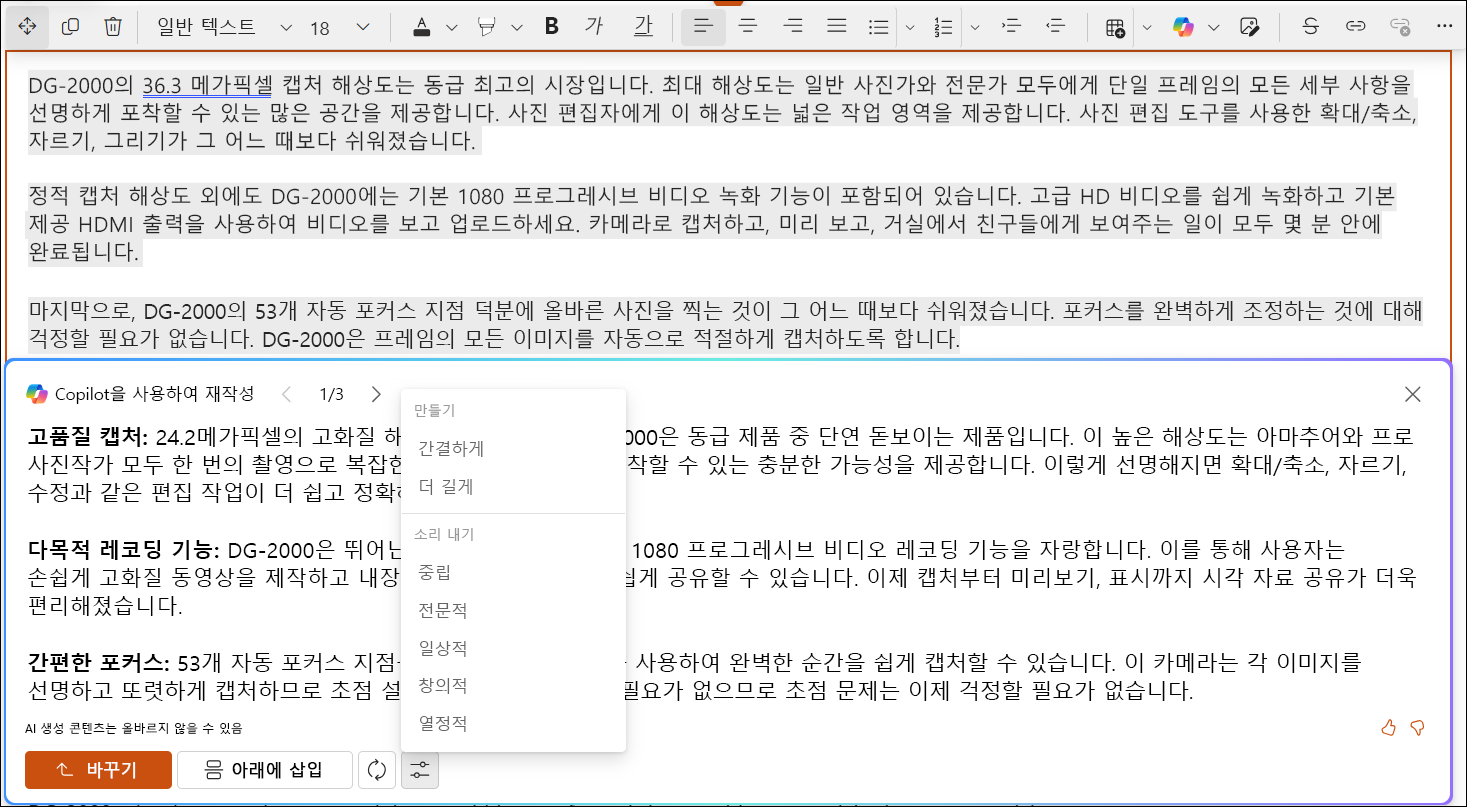
Task: Click the AI 생성 콘텐츠 disclaimer text
Action: pos(134,728)
